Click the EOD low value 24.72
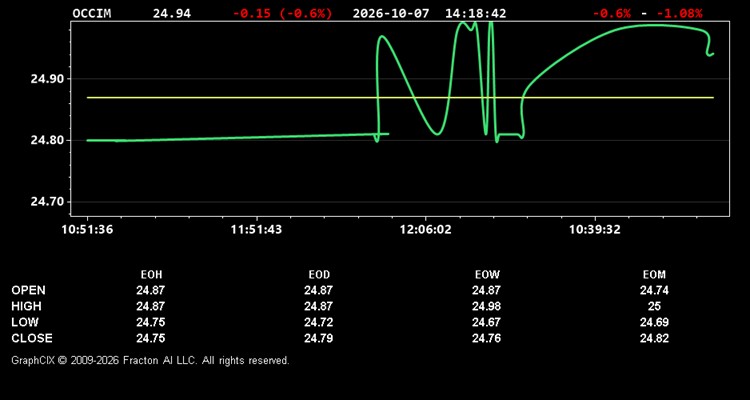 pos(319,322)
